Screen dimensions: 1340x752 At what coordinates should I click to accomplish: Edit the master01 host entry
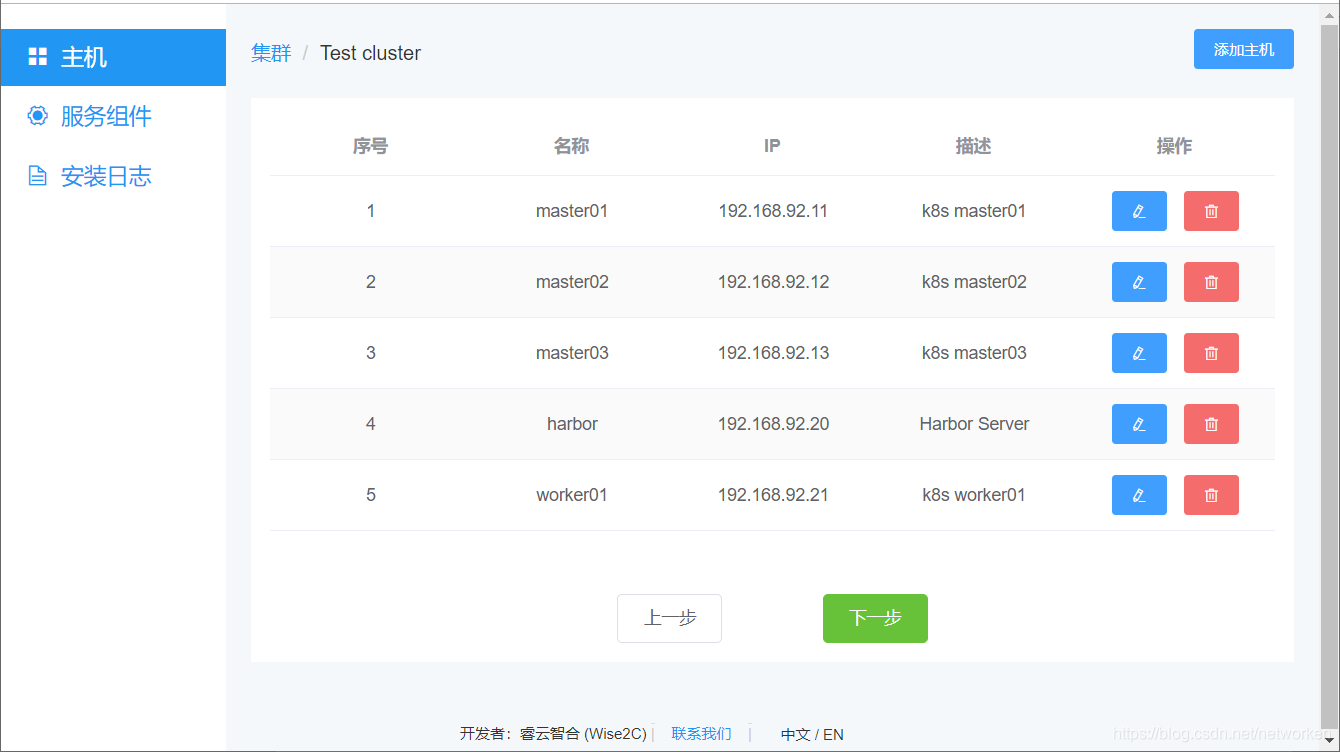click(x=1139, y=211)
